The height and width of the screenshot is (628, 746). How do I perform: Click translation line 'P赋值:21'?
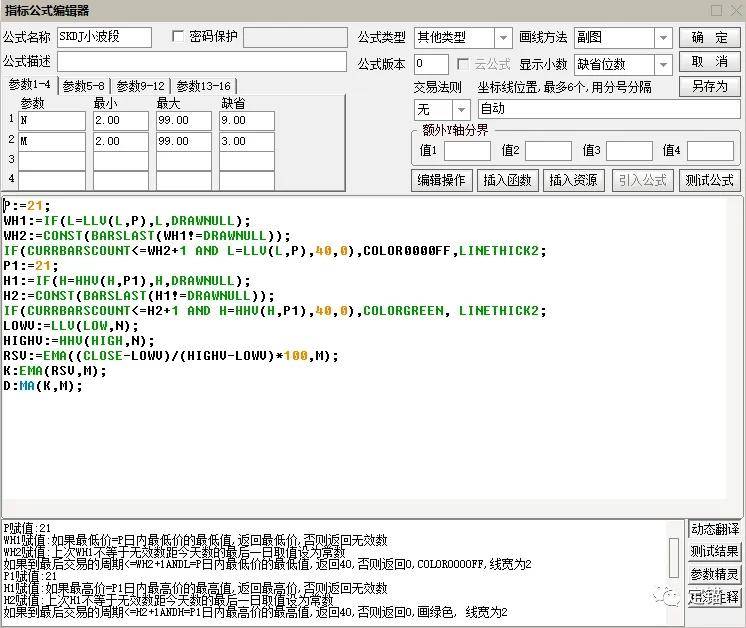coord(27,528)
